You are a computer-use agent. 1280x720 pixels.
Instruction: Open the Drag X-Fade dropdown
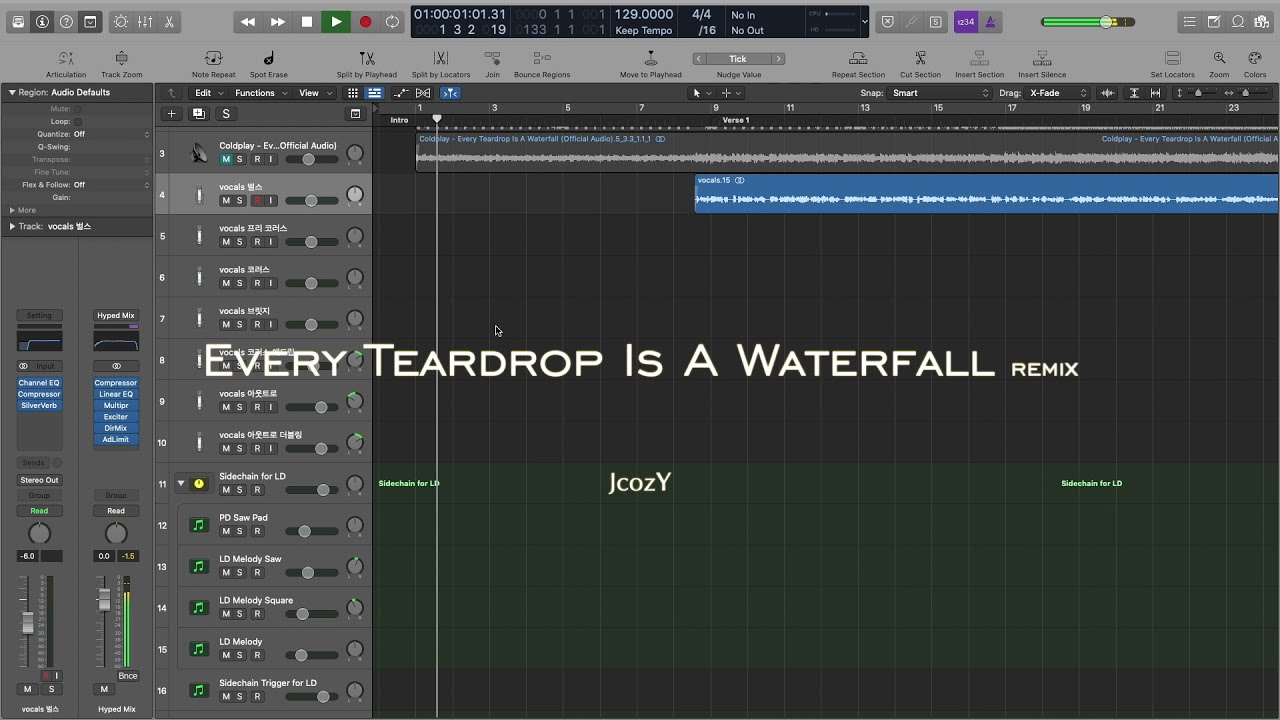click(x=1058, y=93)
